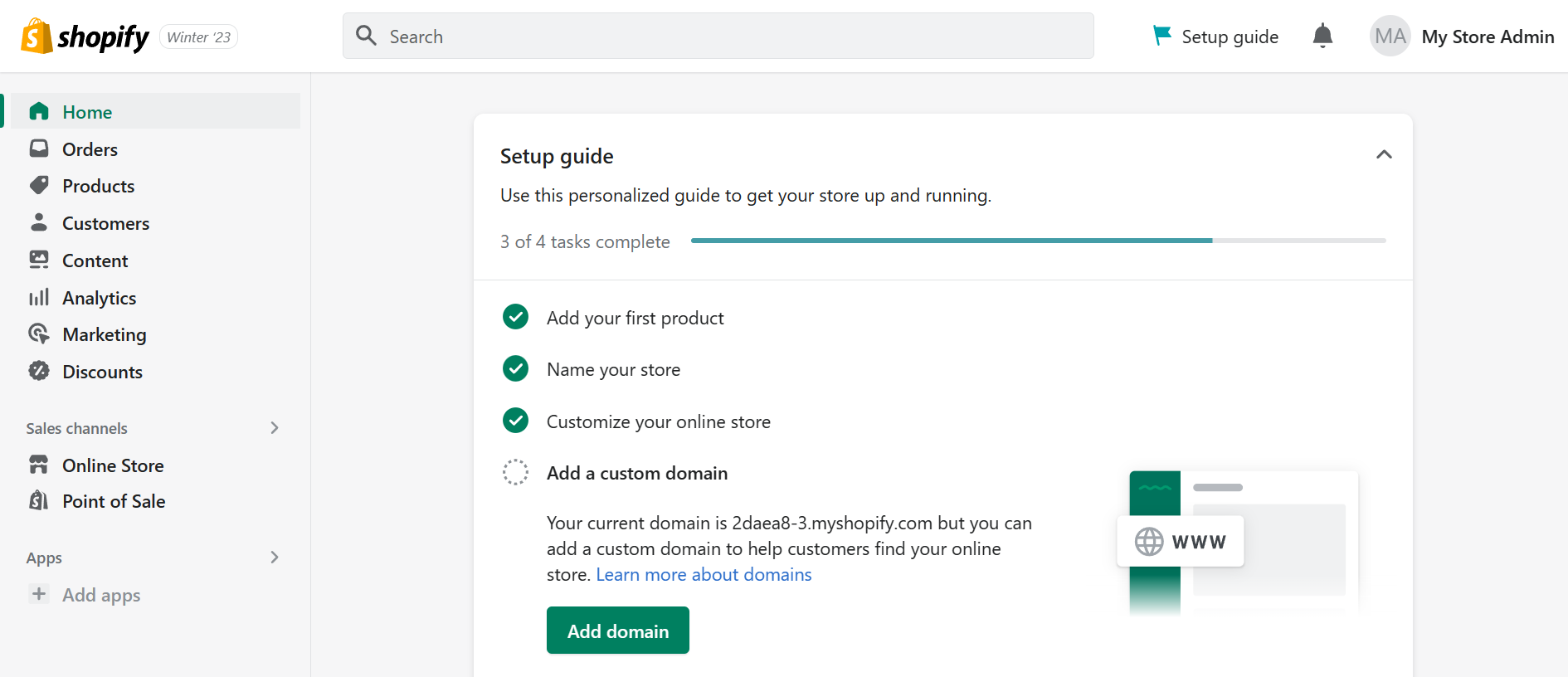Click the Discounts percent badge icon
This screenshot has width=1568, height=677.
39,371
